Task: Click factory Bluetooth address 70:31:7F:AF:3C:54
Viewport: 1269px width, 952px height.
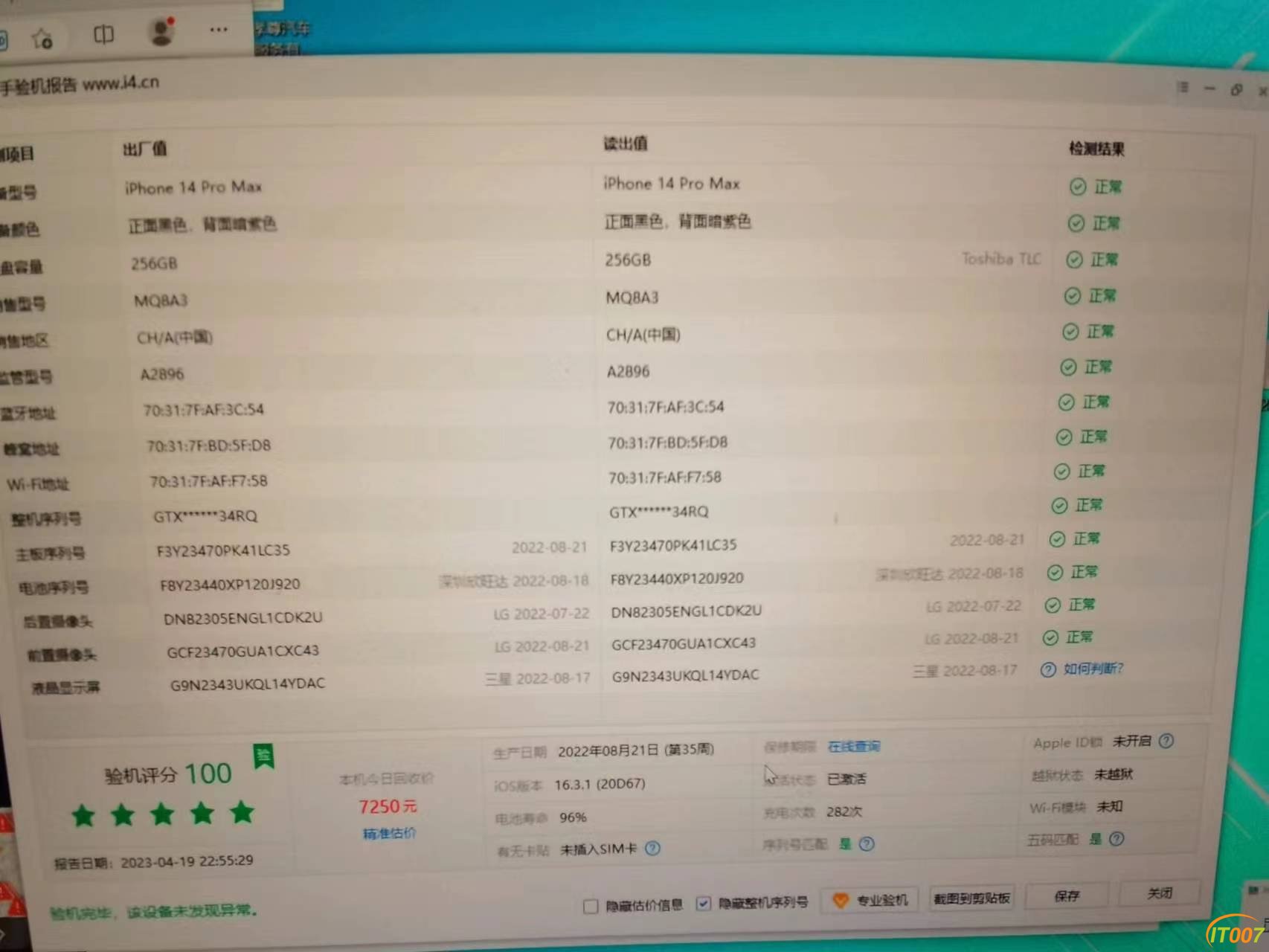Action: coord(203,409)
